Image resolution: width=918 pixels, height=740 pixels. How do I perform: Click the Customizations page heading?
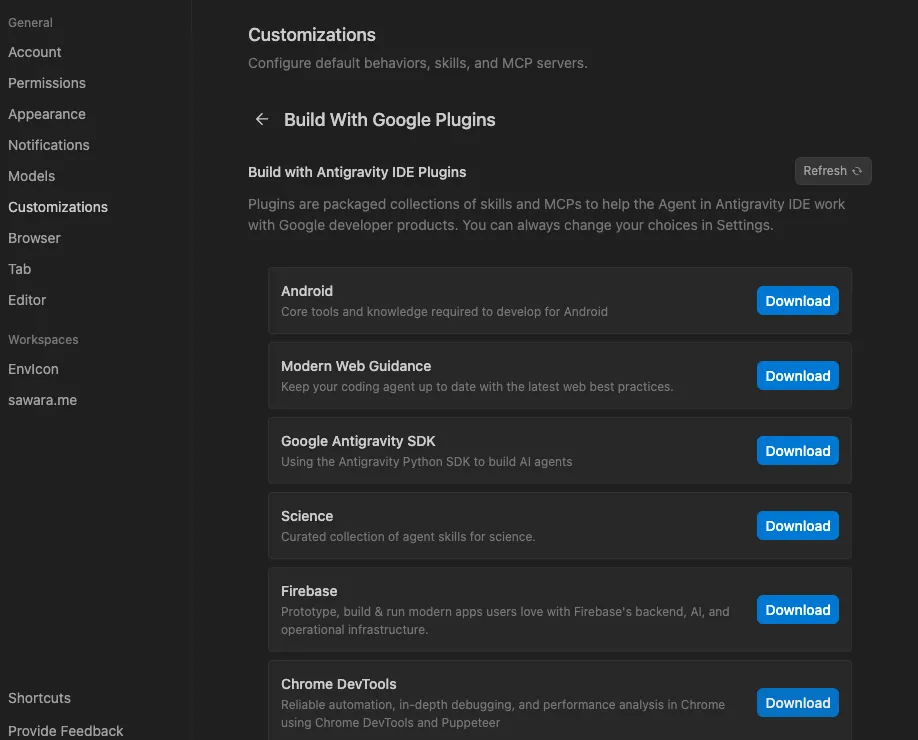[x=311, y=35]
